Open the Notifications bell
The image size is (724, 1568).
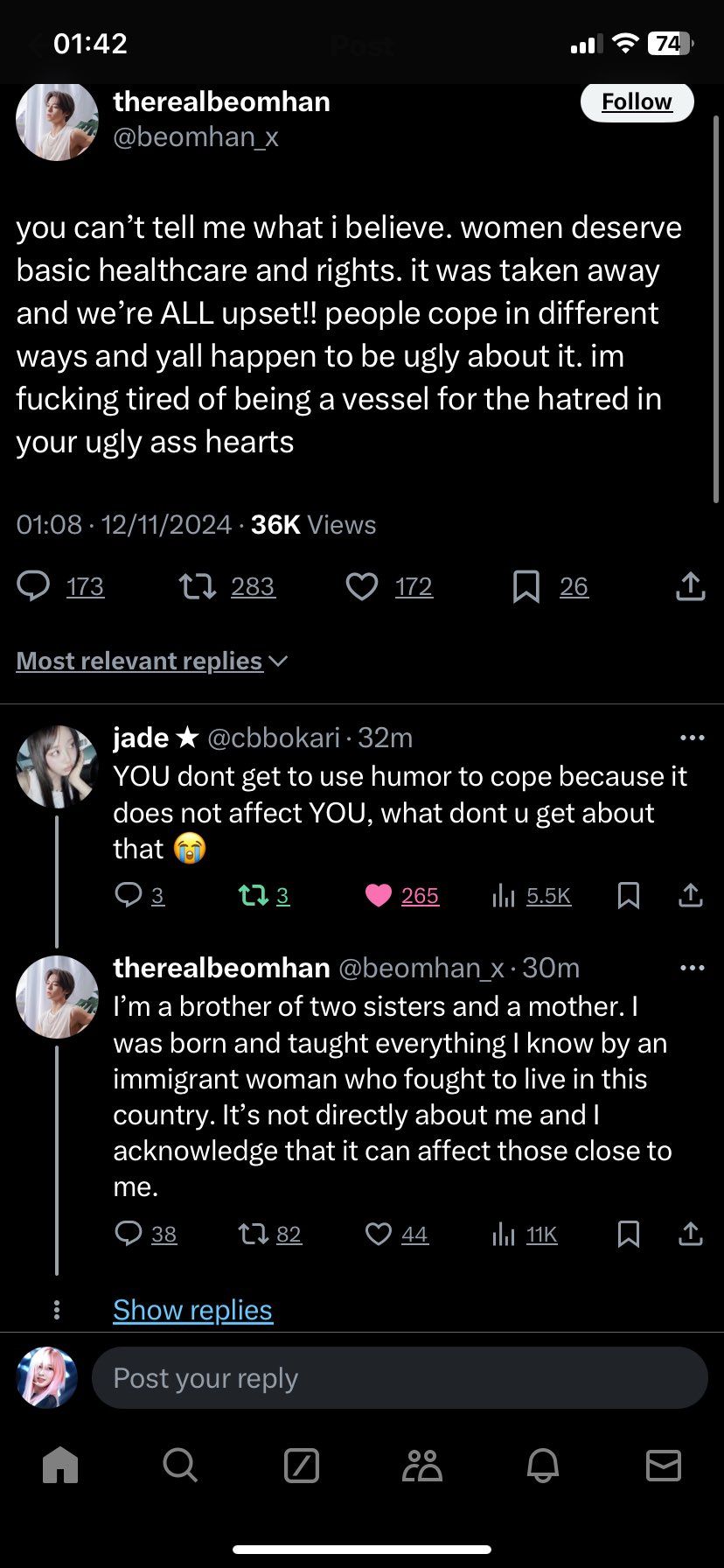543,1465
